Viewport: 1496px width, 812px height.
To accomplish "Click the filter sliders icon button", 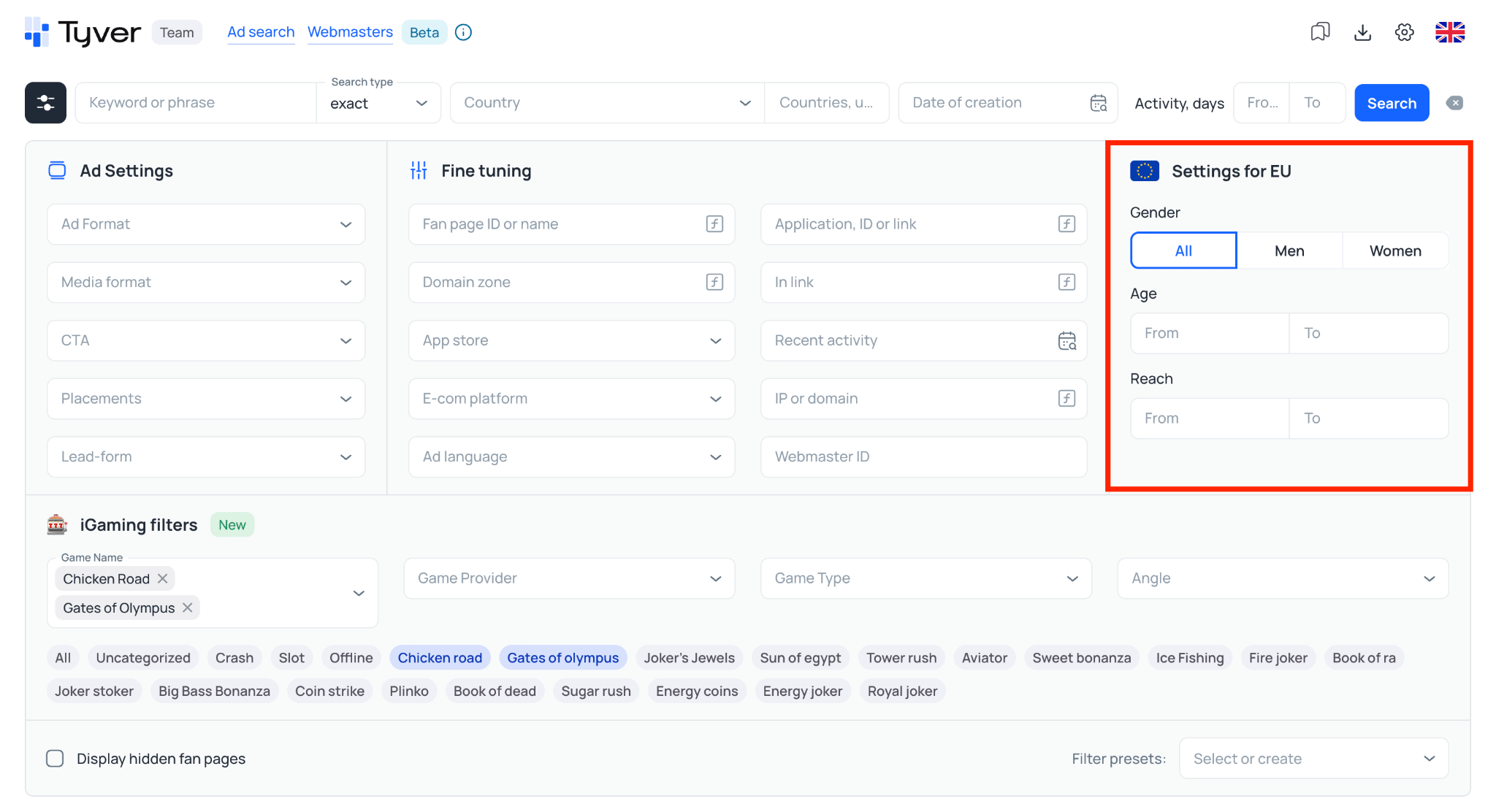I will pyautogui.click(x=45, y=103).
